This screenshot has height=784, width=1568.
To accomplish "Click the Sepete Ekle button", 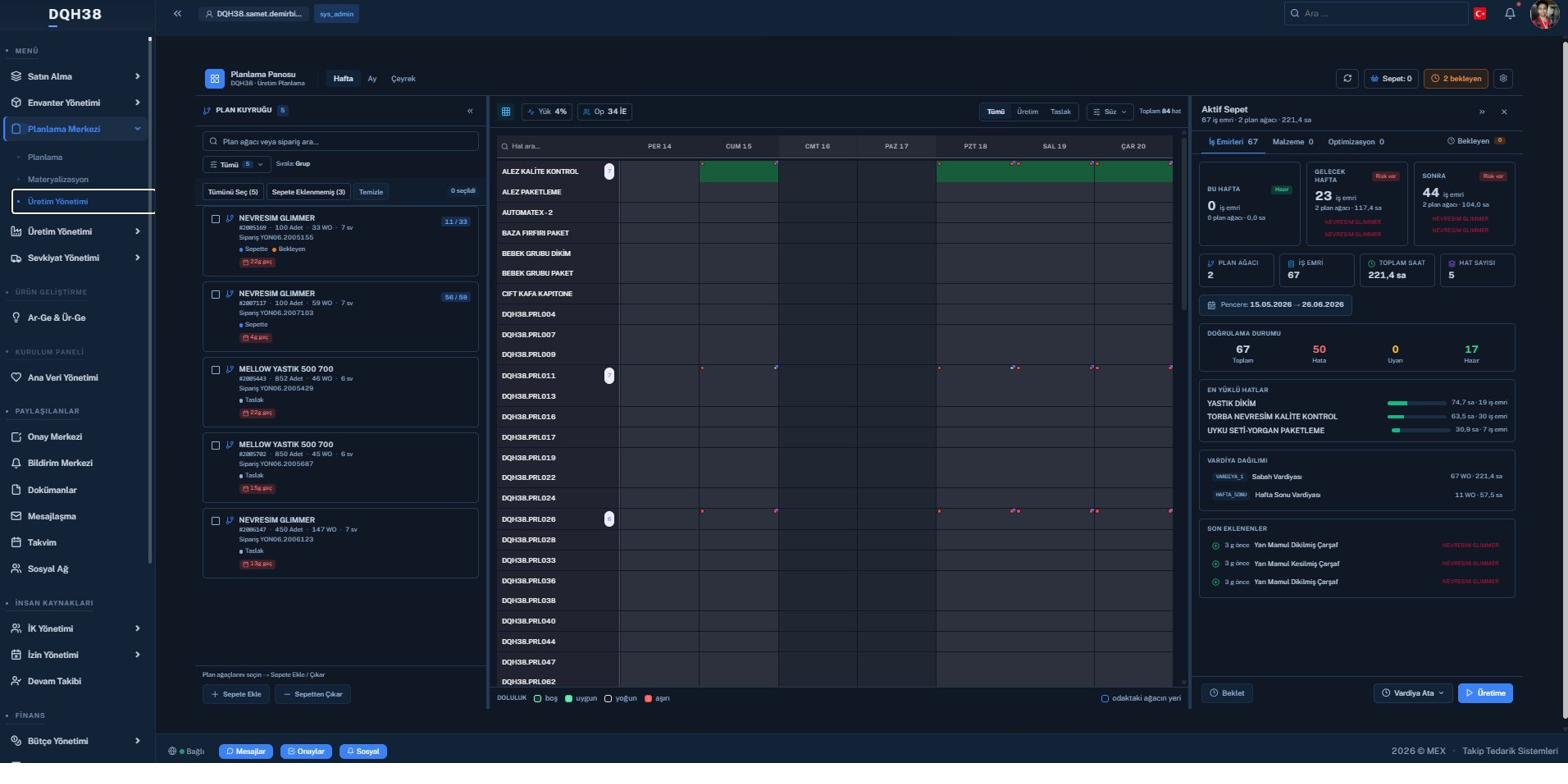I will (236, 694).
